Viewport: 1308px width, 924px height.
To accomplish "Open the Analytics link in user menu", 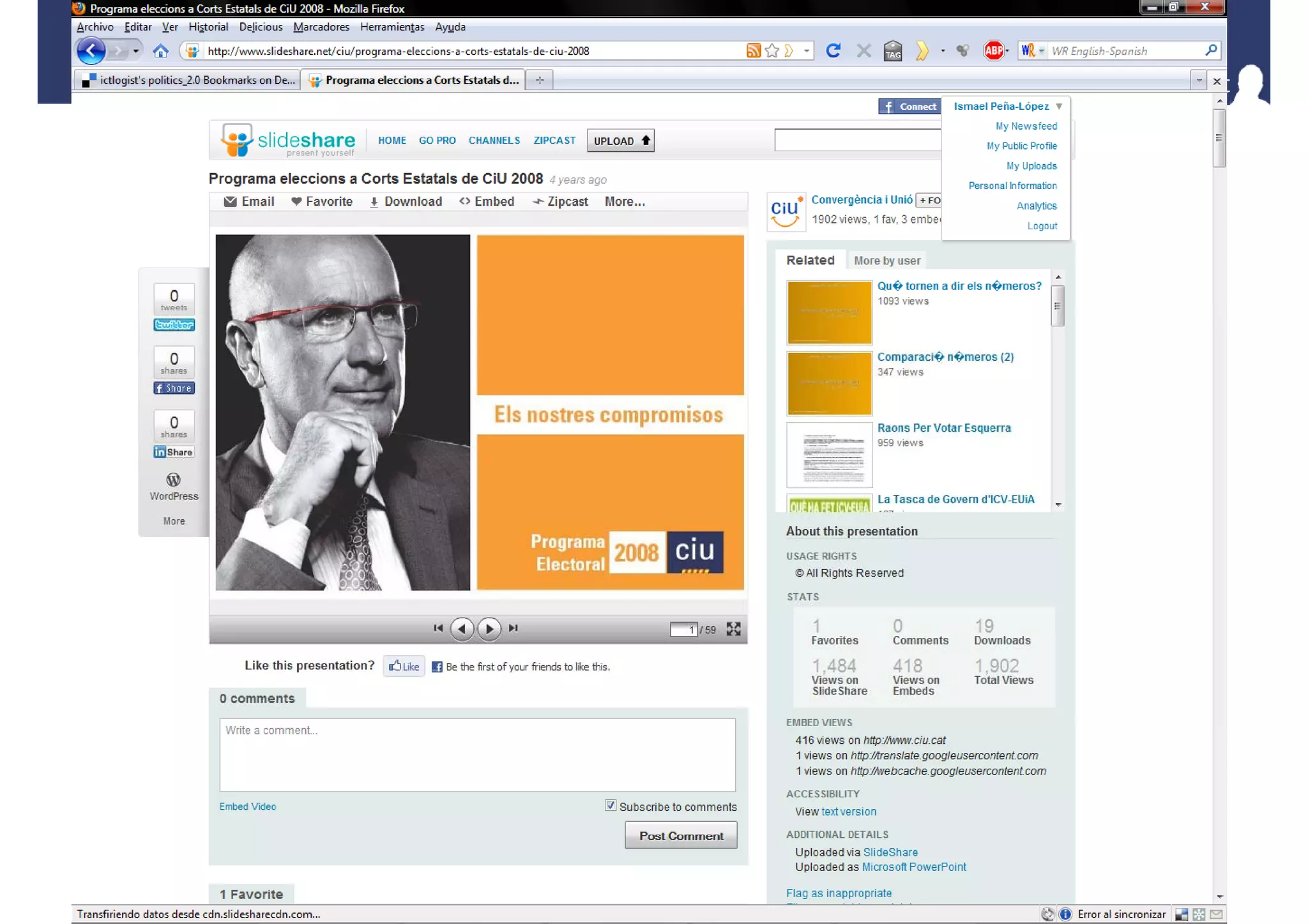I will pyautogui.click(x=1036, y=206).
